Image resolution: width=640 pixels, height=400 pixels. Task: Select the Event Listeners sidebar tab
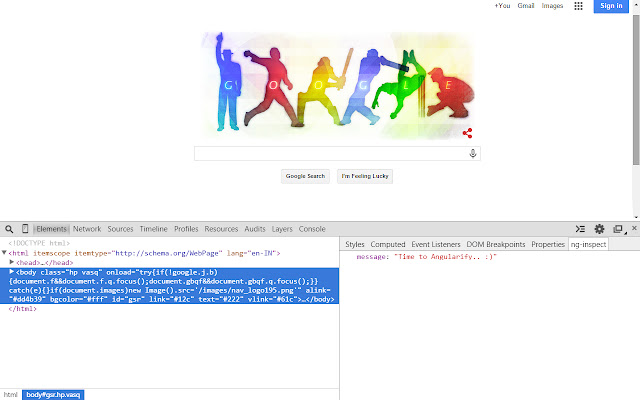point(434,244)
